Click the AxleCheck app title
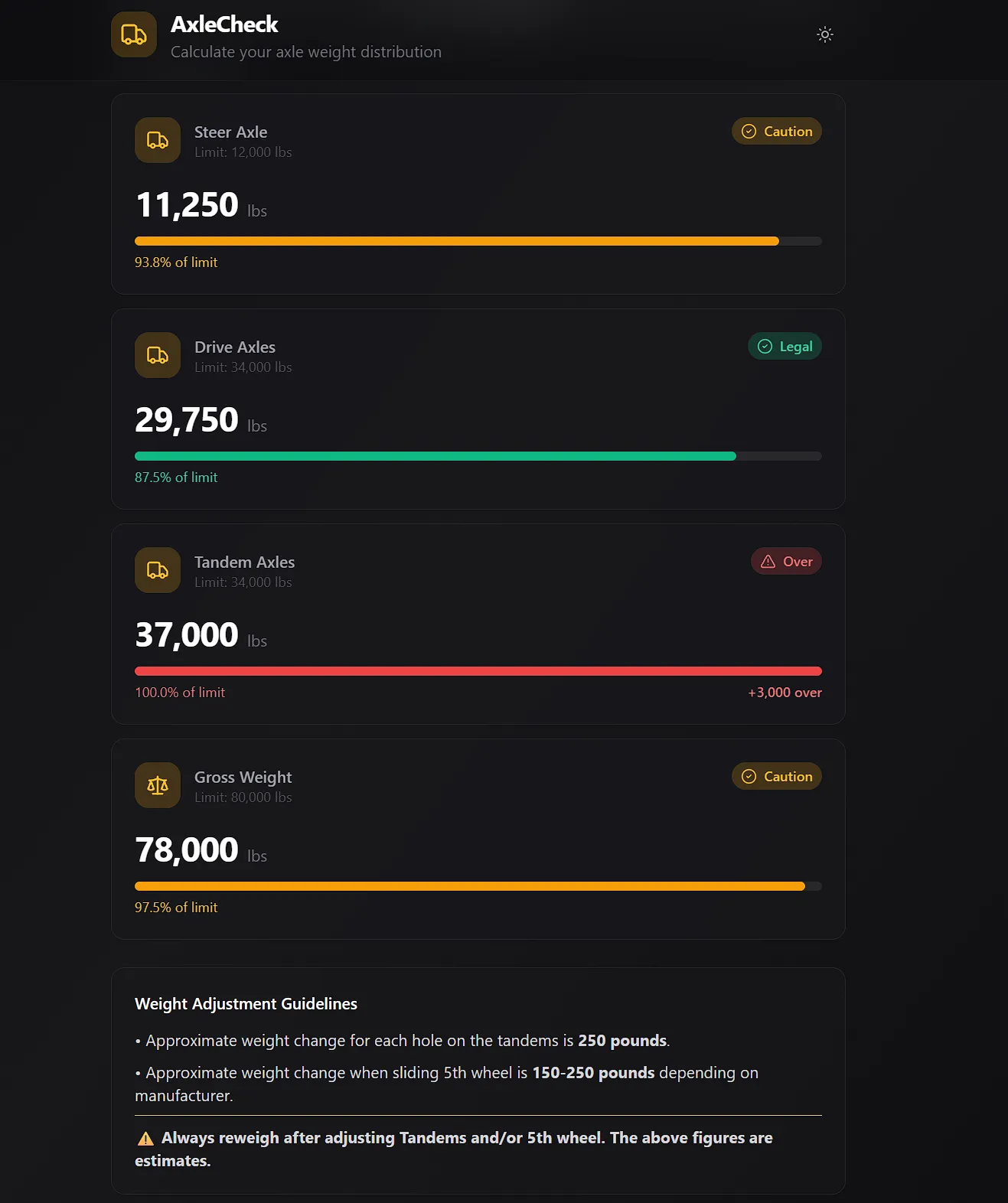The image size is (1008, 1203). (224, 24)
